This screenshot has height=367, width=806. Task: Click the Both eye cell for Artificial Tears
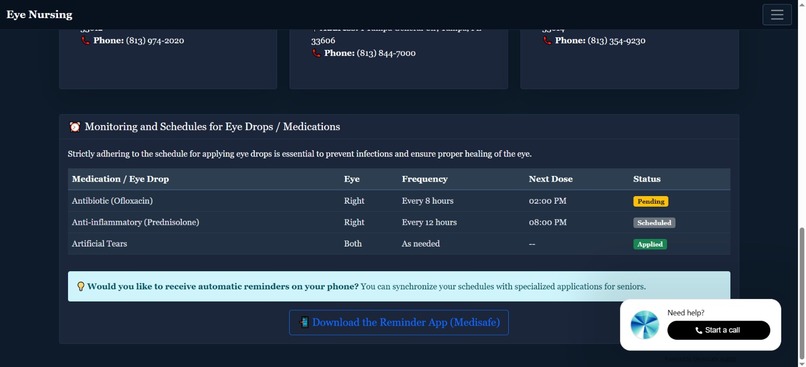coord(353,244)
